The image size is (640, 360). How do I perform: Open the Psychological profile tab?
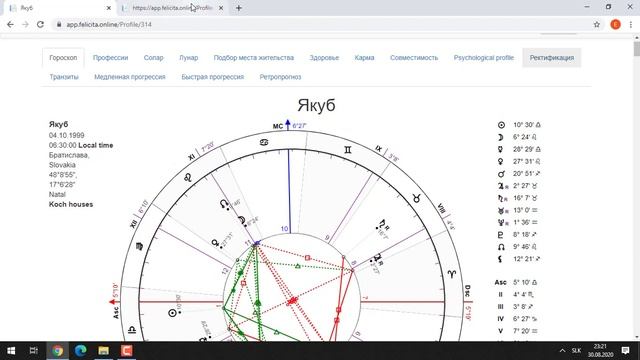(x=484, y=58)
